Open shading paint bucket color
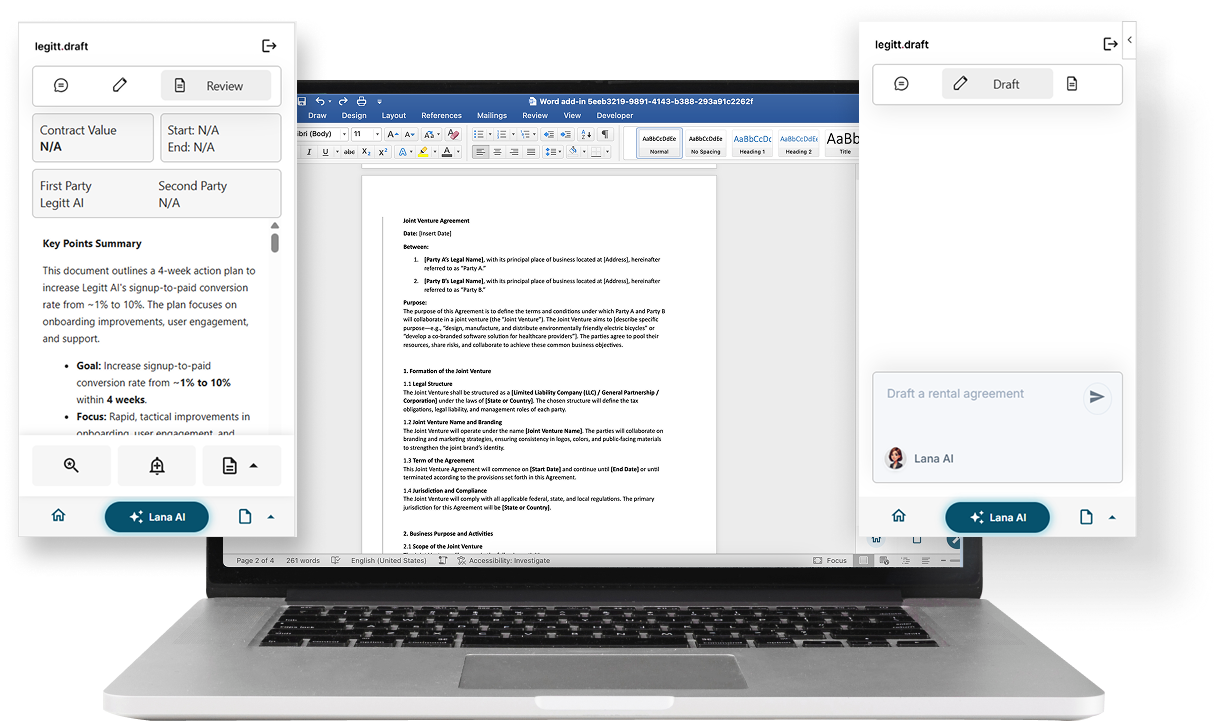The image size is (1218, 721). coord(573,151)
